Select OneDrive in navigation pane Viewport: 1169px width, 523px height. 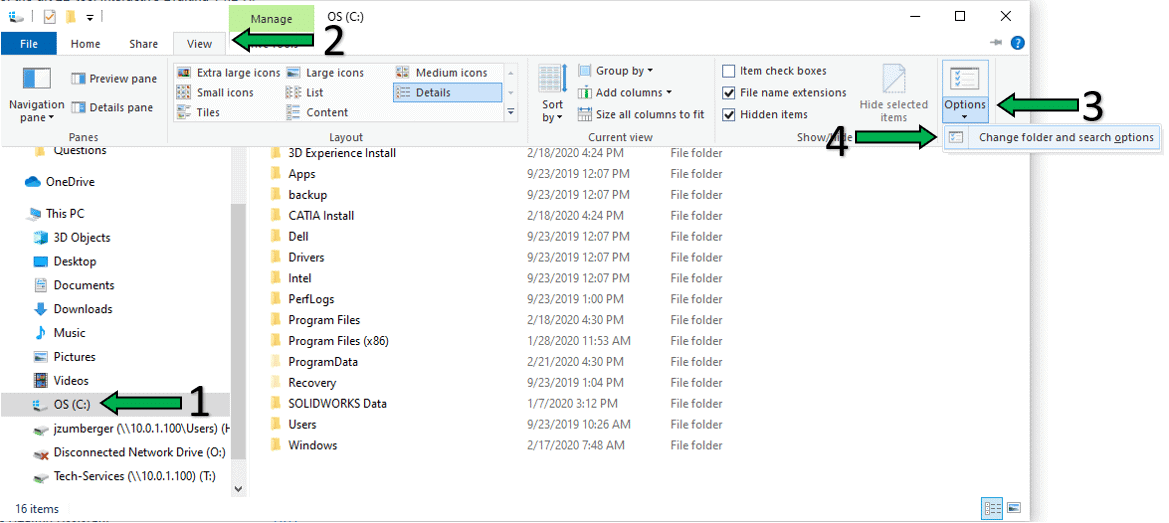60,182
